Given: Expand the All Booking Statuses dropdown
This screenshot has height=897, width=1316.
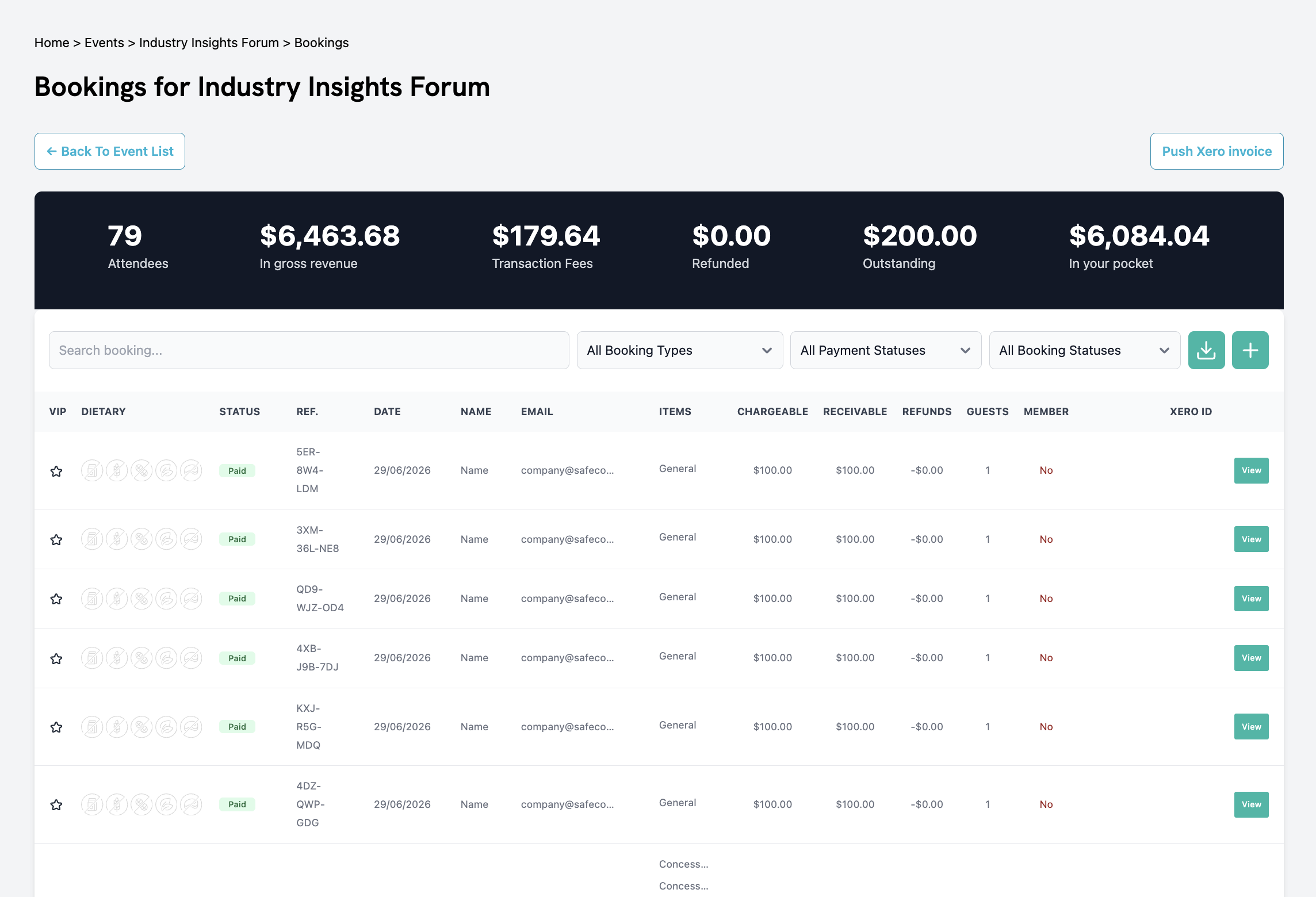Looking at the screenshot, I should (1085, 350).
